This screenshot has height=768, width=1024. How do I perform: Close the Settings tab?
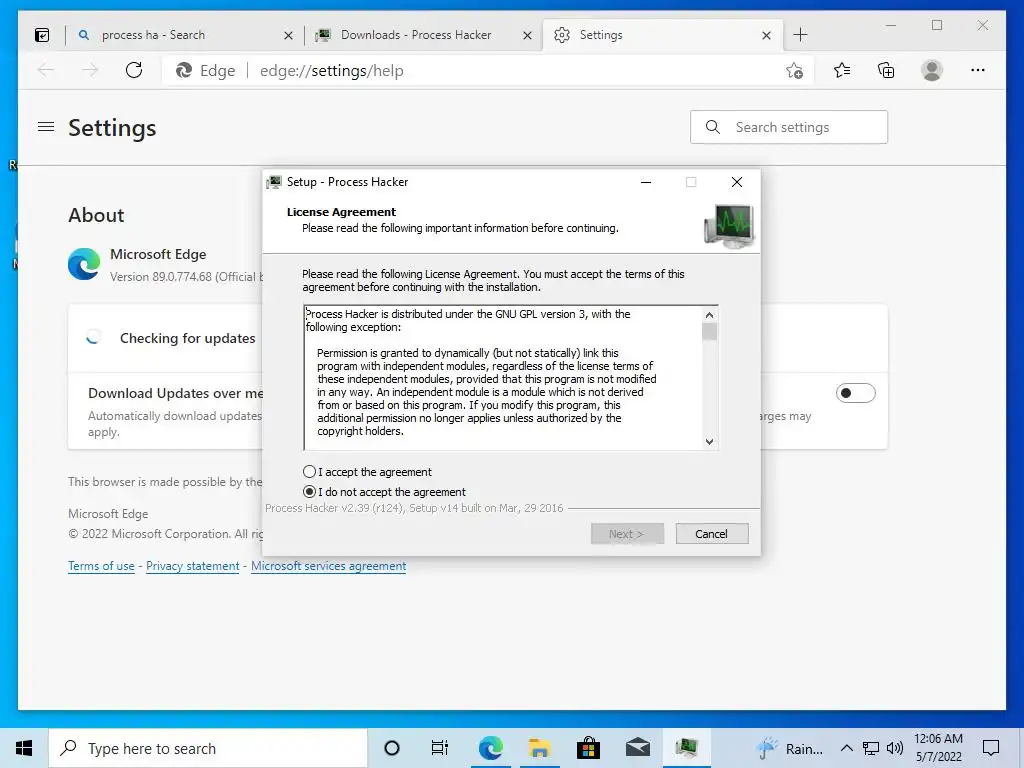tap(767, 35)
